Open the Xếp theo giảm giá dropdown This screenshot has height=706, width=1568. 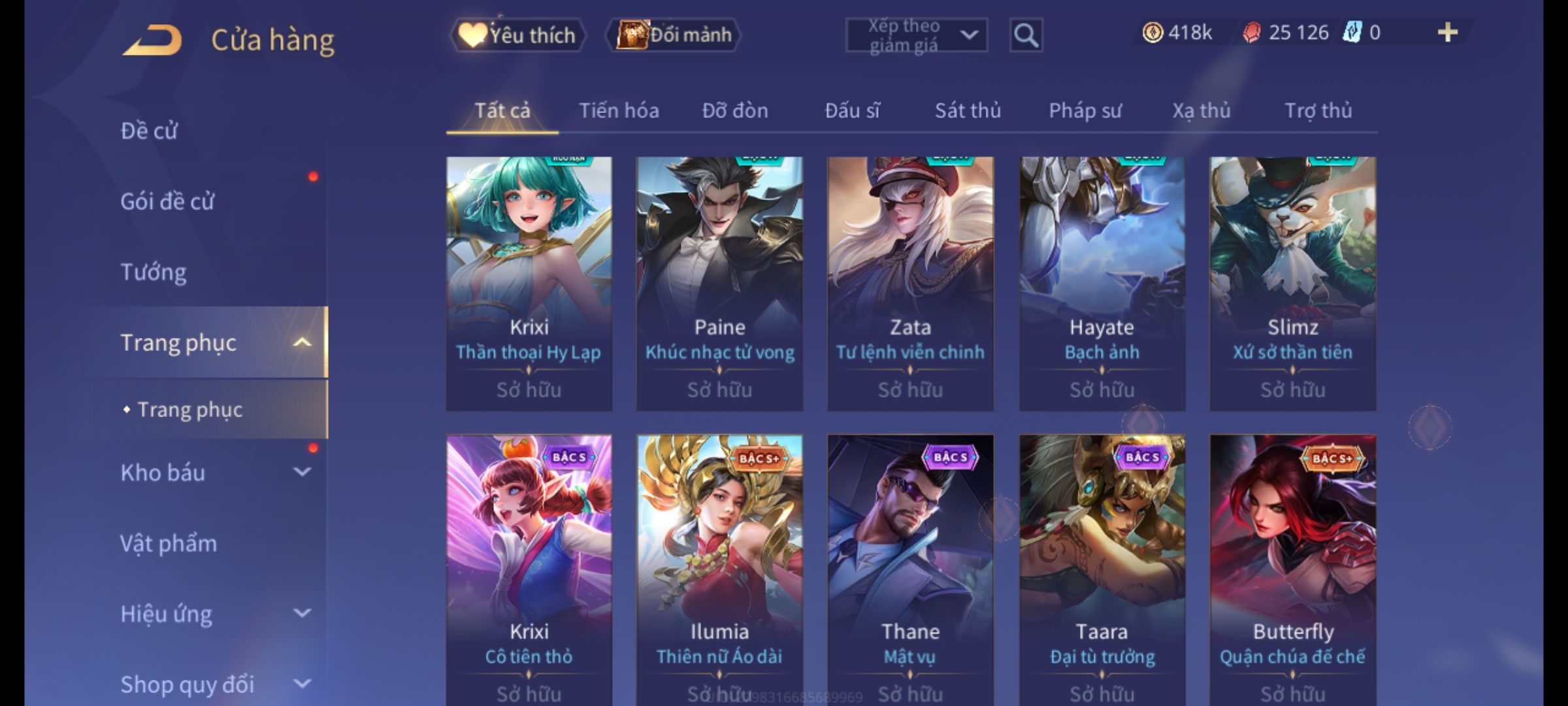(916, 35)
